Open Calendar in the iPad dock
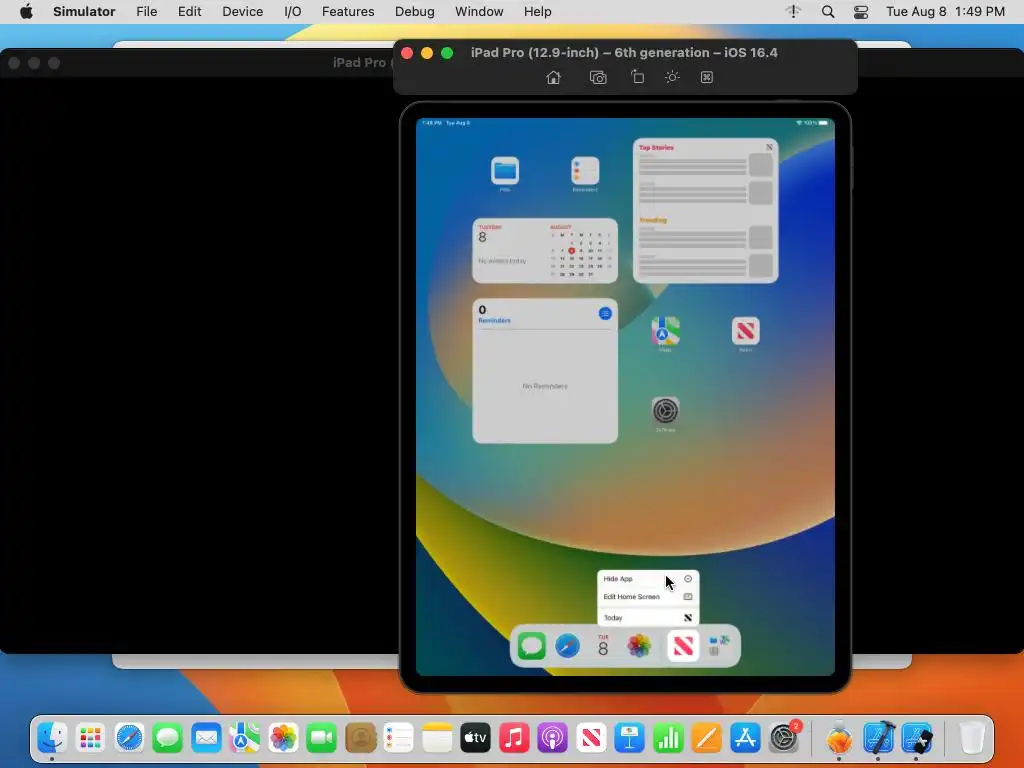Viewport: 1024px width, 768px height. click(x=603, y=647)
